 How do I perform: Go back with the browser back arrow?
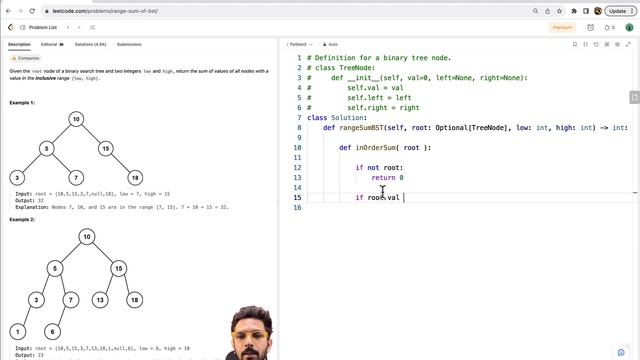pyautogui.click(x=9, y=11)
